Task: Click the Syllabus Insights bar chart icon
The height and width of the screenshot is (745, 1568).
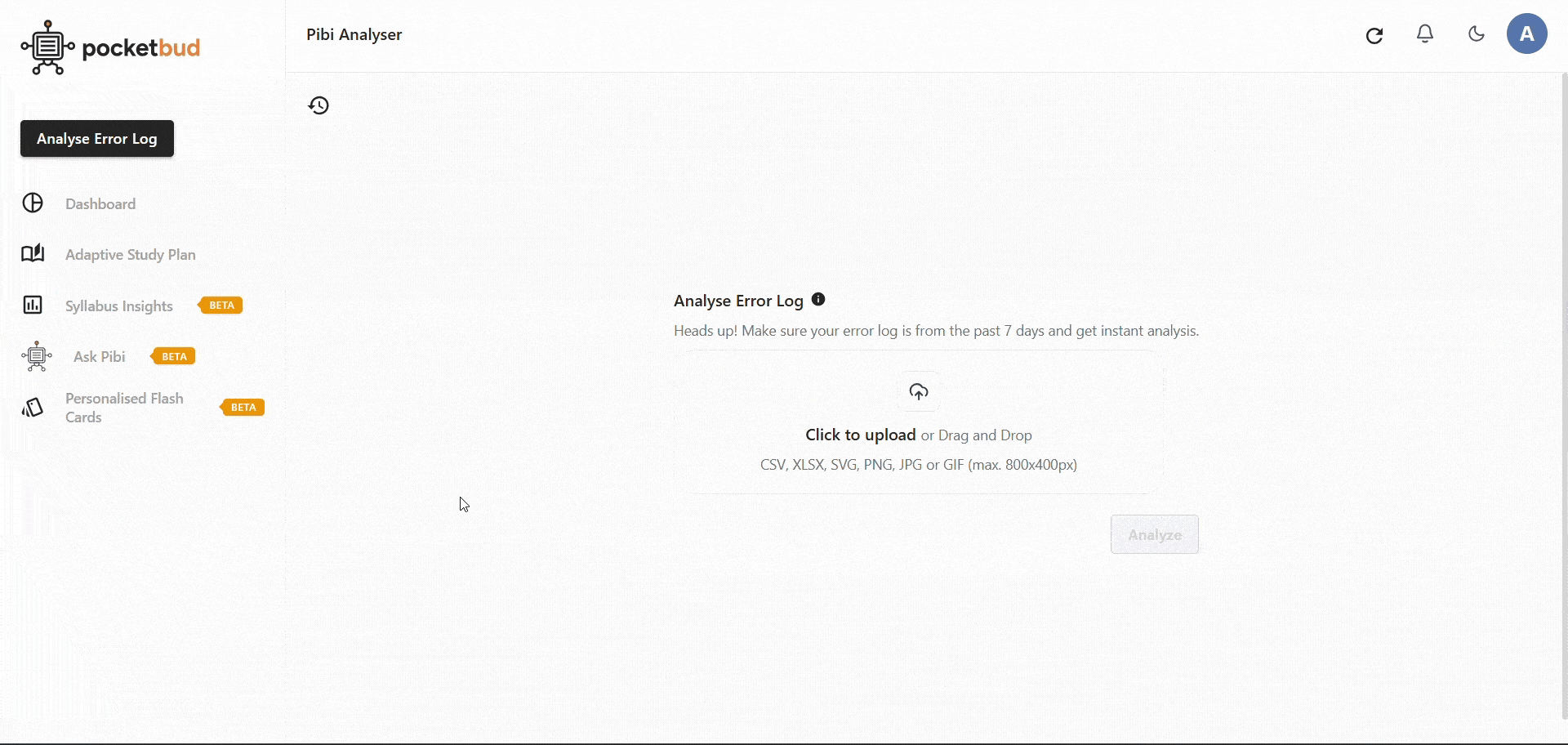Action: pos(33,306)
